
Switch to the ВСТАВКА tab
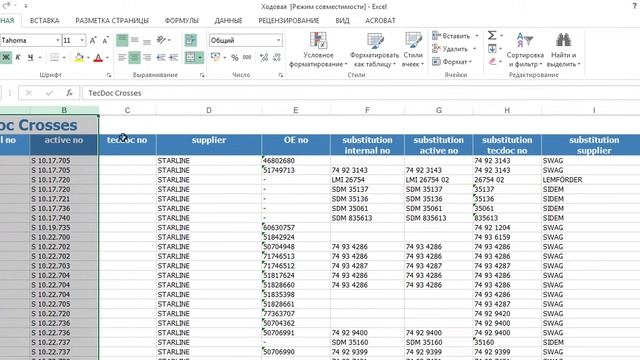(44, 20)
